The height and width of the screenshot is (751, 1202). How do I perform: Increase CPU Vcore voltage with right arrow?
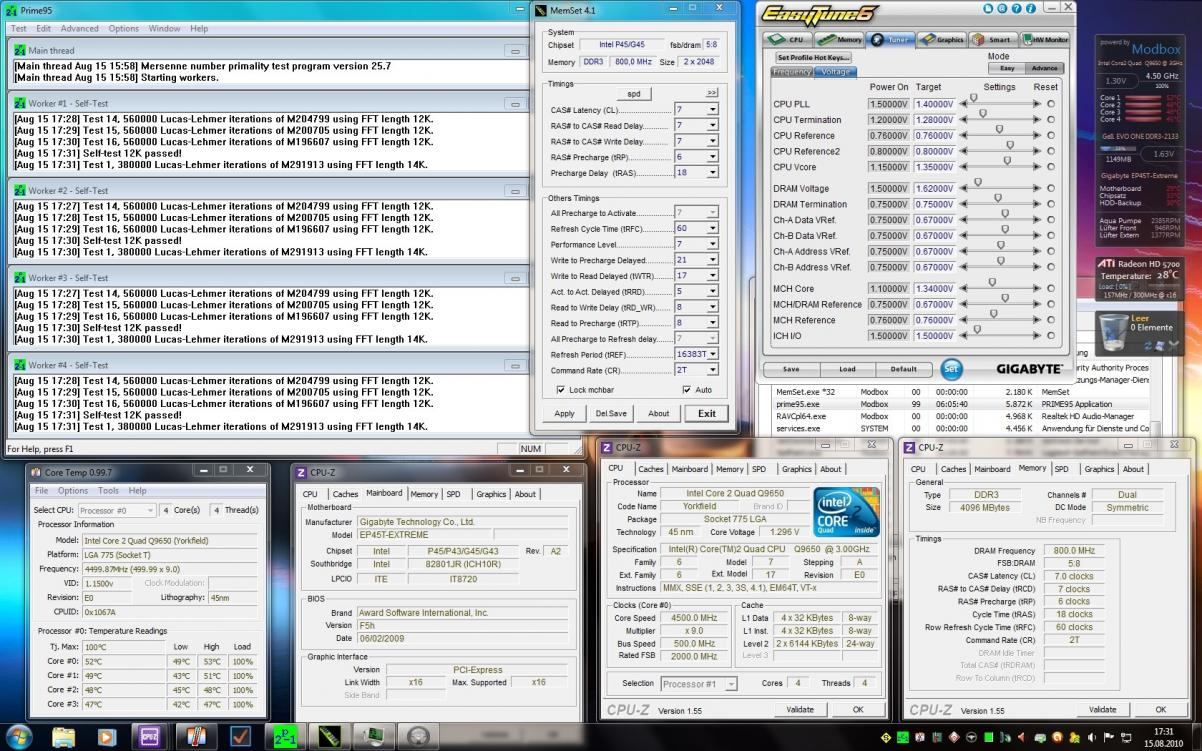[1038, 167]
